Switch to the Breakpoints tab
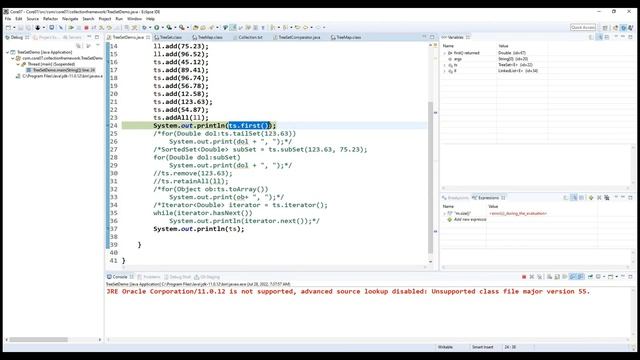Image resolution: width=640 pixels, height=360 pixels. coord(455,198)
